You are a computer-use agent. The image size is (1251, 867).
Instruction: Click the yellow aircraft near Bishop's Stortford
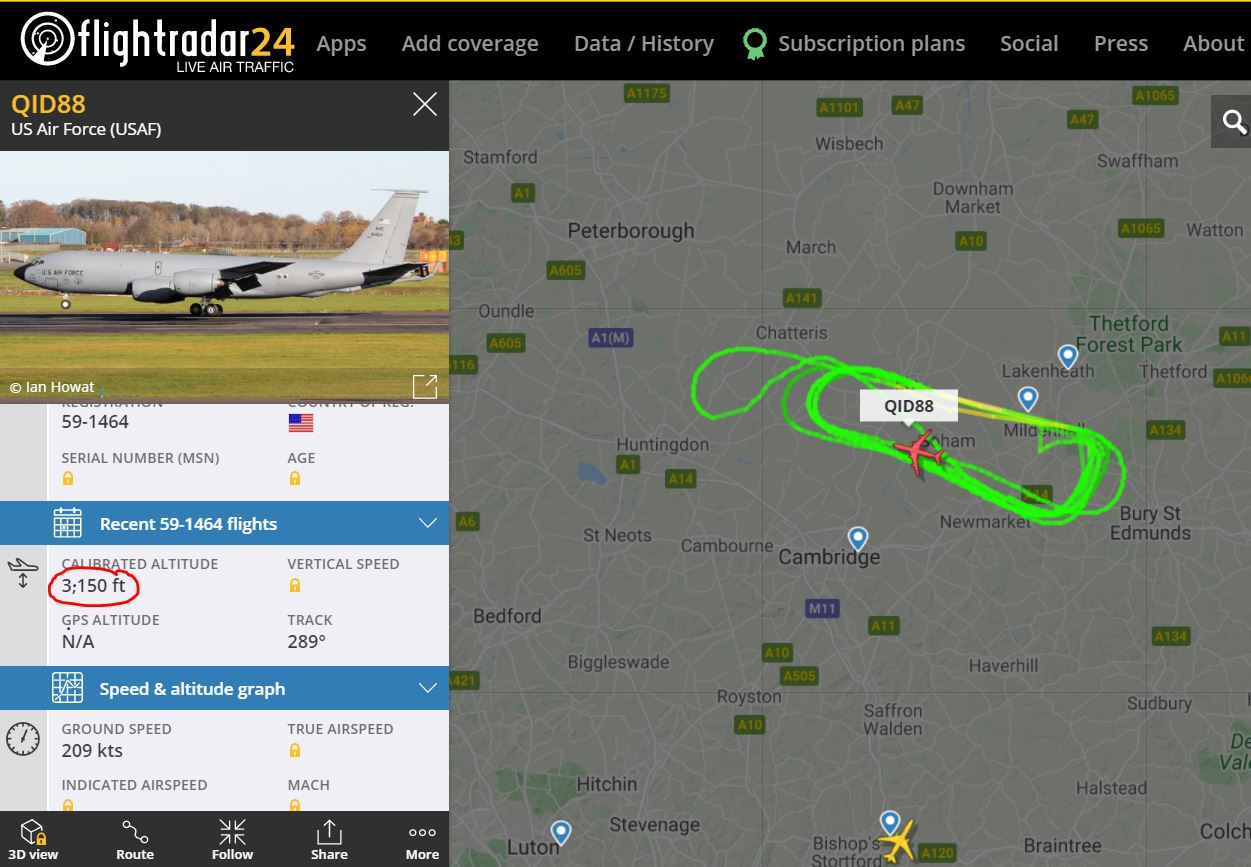point(902,841)
